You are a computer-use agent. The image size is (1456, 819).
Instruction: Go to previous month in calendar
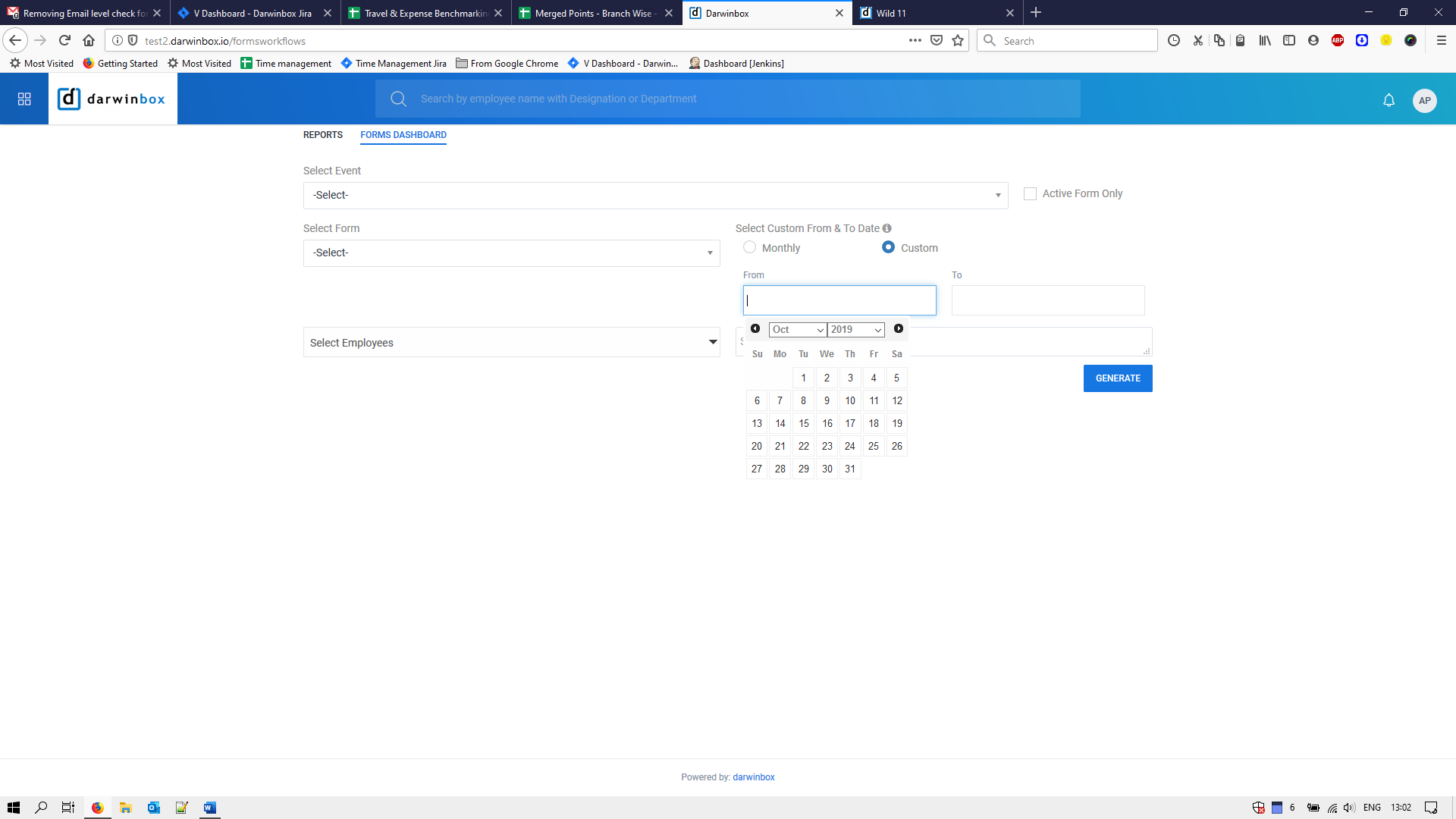click(755, 329)
